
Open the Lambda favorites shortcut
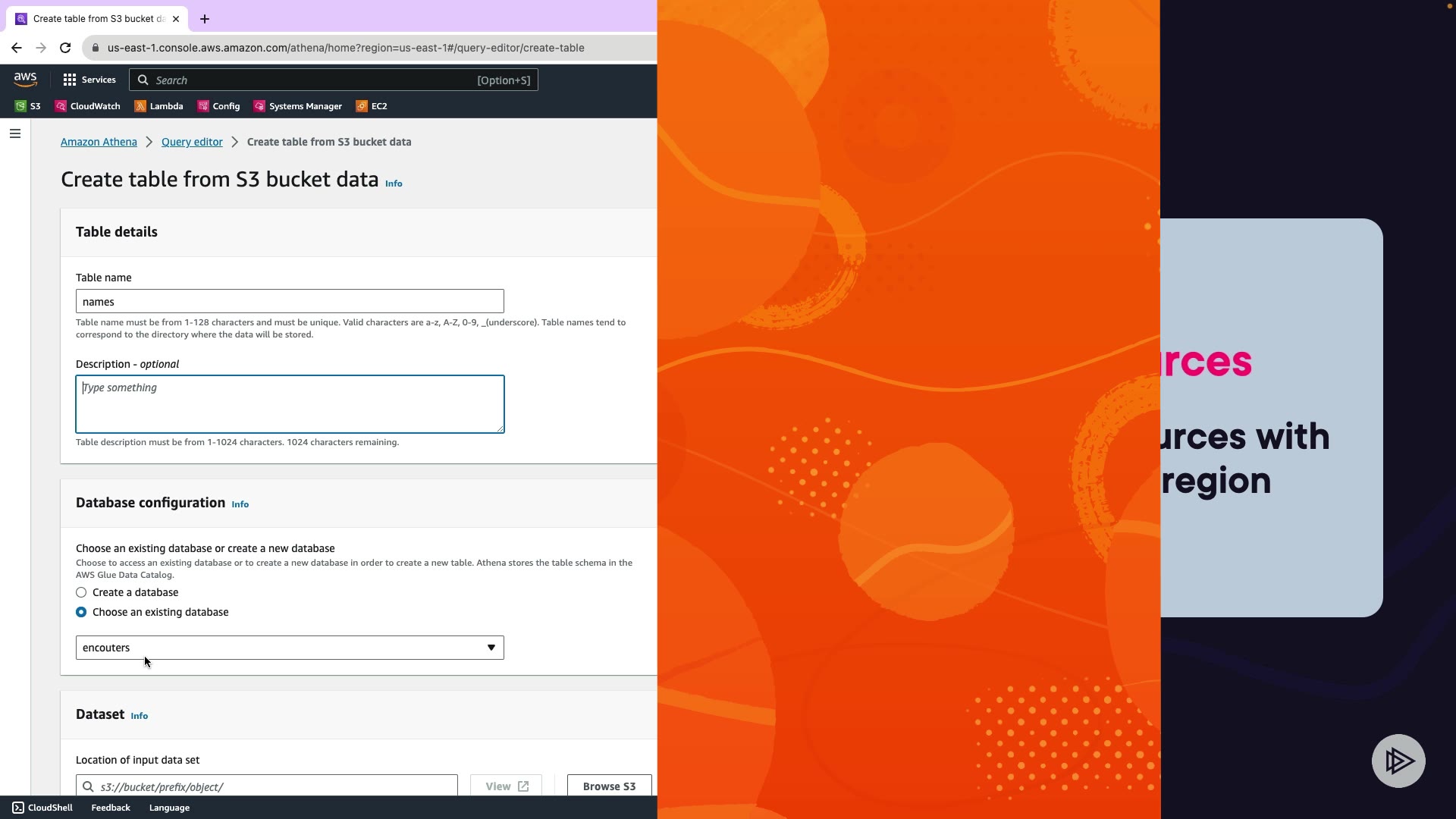point(158,106)
